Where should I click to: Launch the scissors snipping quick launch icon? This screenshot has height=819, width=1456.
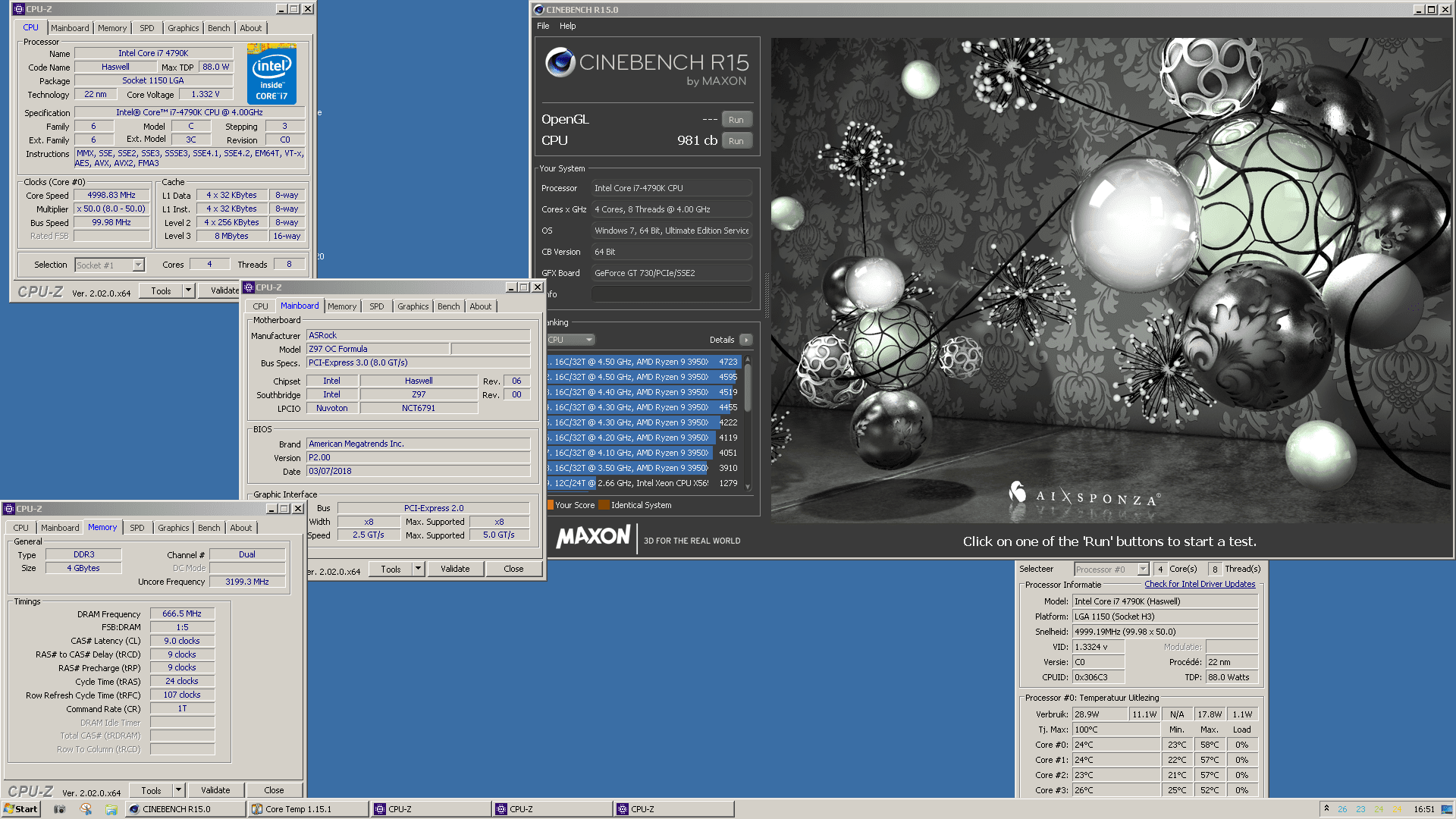tap(86, 809)
